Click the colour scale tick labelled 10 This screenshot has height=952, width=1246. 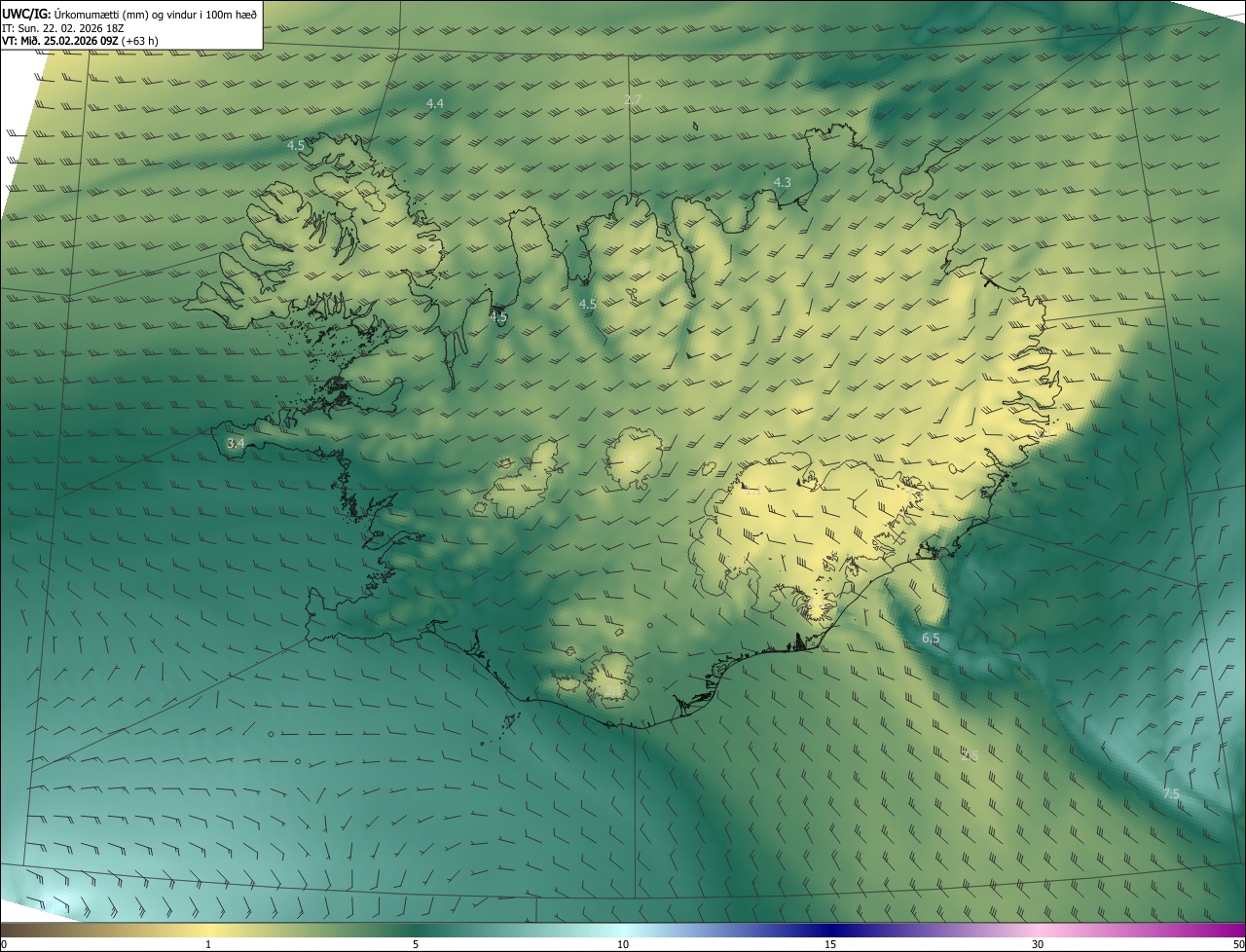coord(623,945)
